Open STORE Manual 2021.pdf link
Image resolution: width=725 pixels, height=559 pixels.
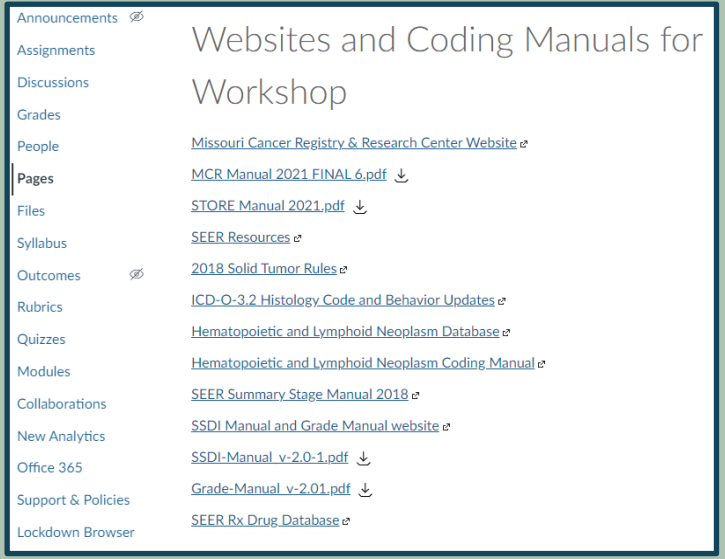click(268, 206)
